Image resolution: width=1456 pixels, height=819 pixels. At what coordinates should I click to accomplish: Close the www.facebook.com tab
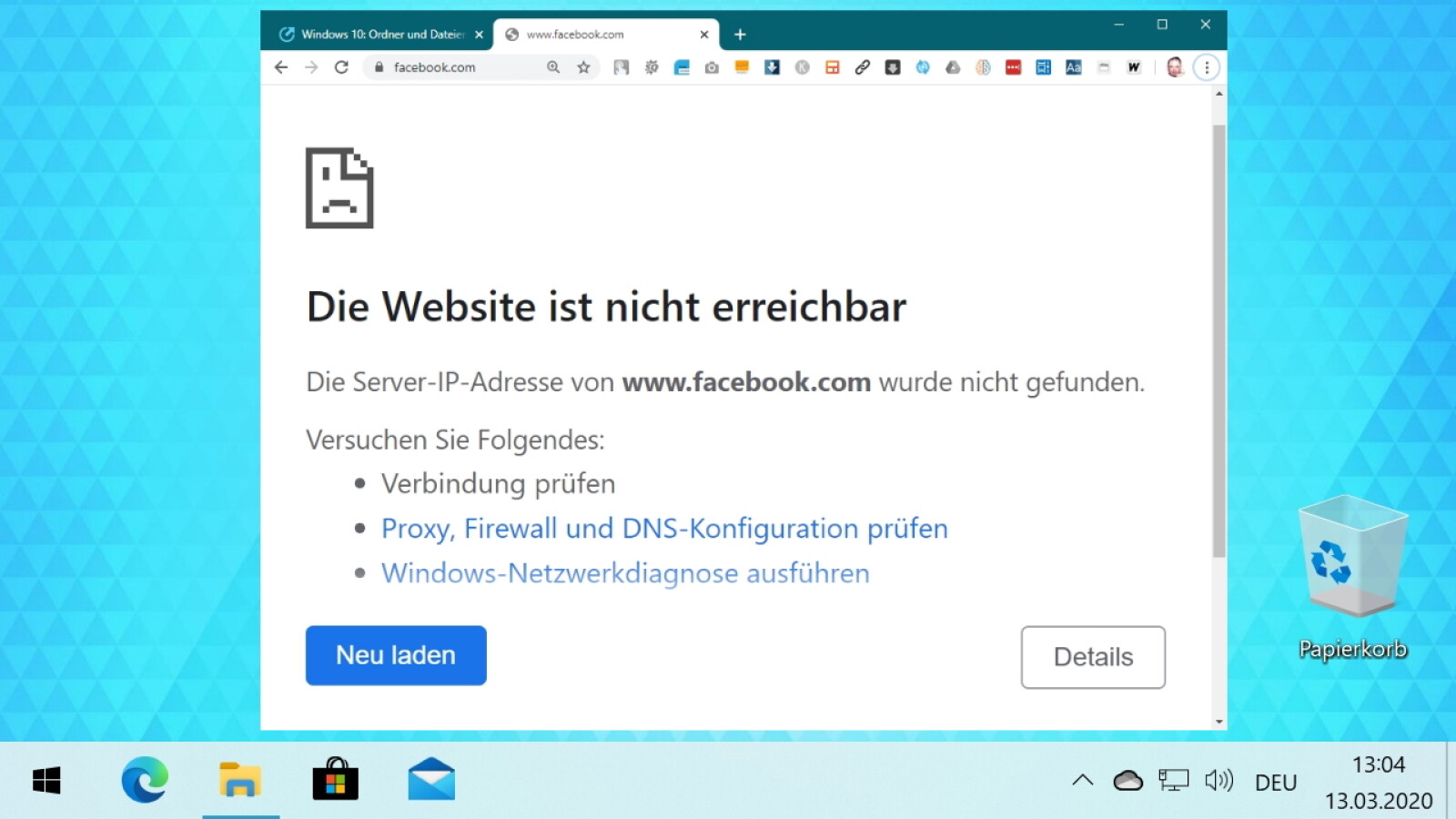tap(703, 35)
